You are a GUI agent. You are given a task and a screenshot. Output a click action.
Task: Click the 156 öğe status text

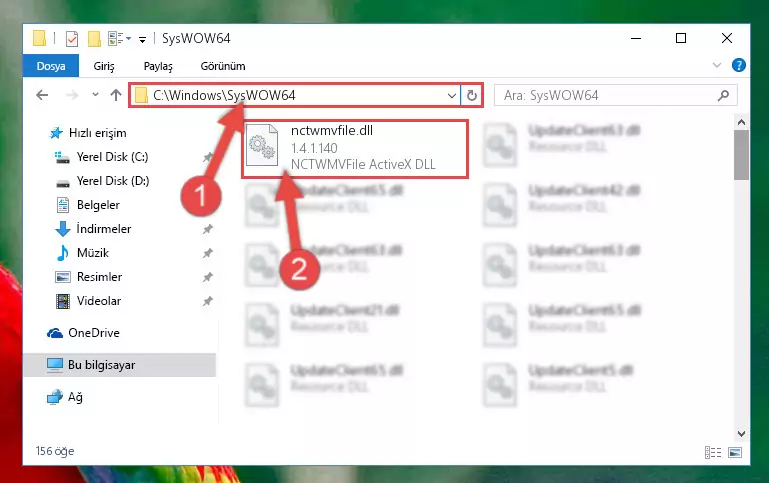(x=55, y=451)
